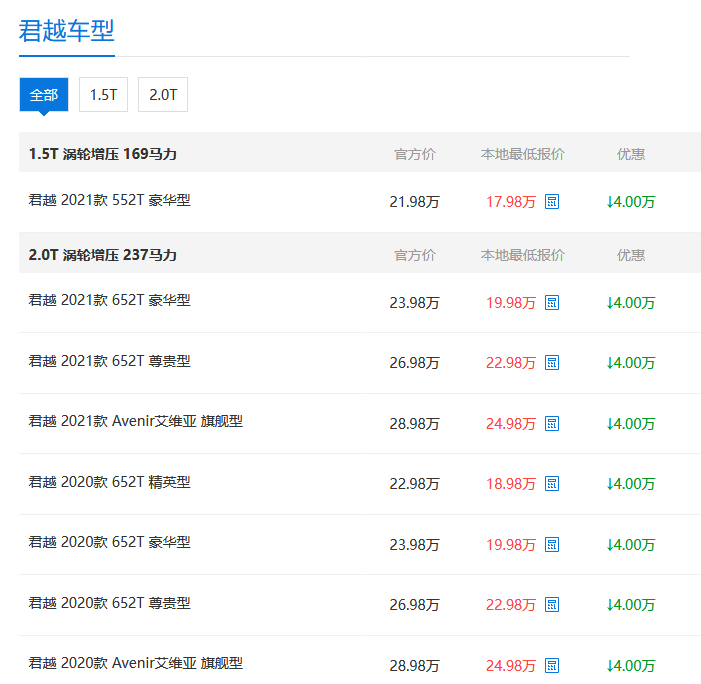701x684 pixels.
Task: Click the 18.98万 lowest local price
Action: pyautogui.click(x=511, y=484)
